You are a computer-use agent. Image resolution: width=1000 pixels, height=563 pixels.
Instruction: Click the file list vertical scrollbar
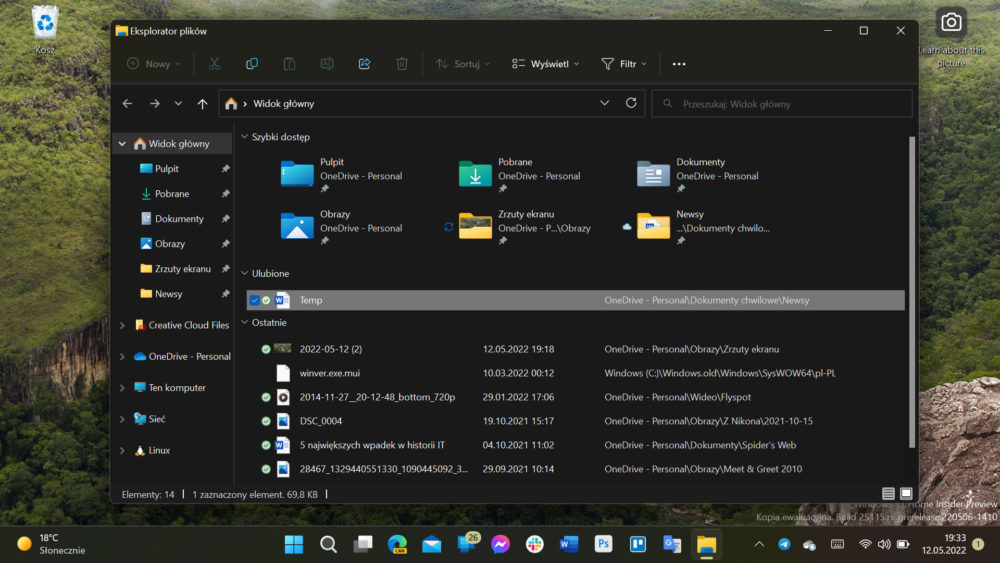click(x=911, y=291)
